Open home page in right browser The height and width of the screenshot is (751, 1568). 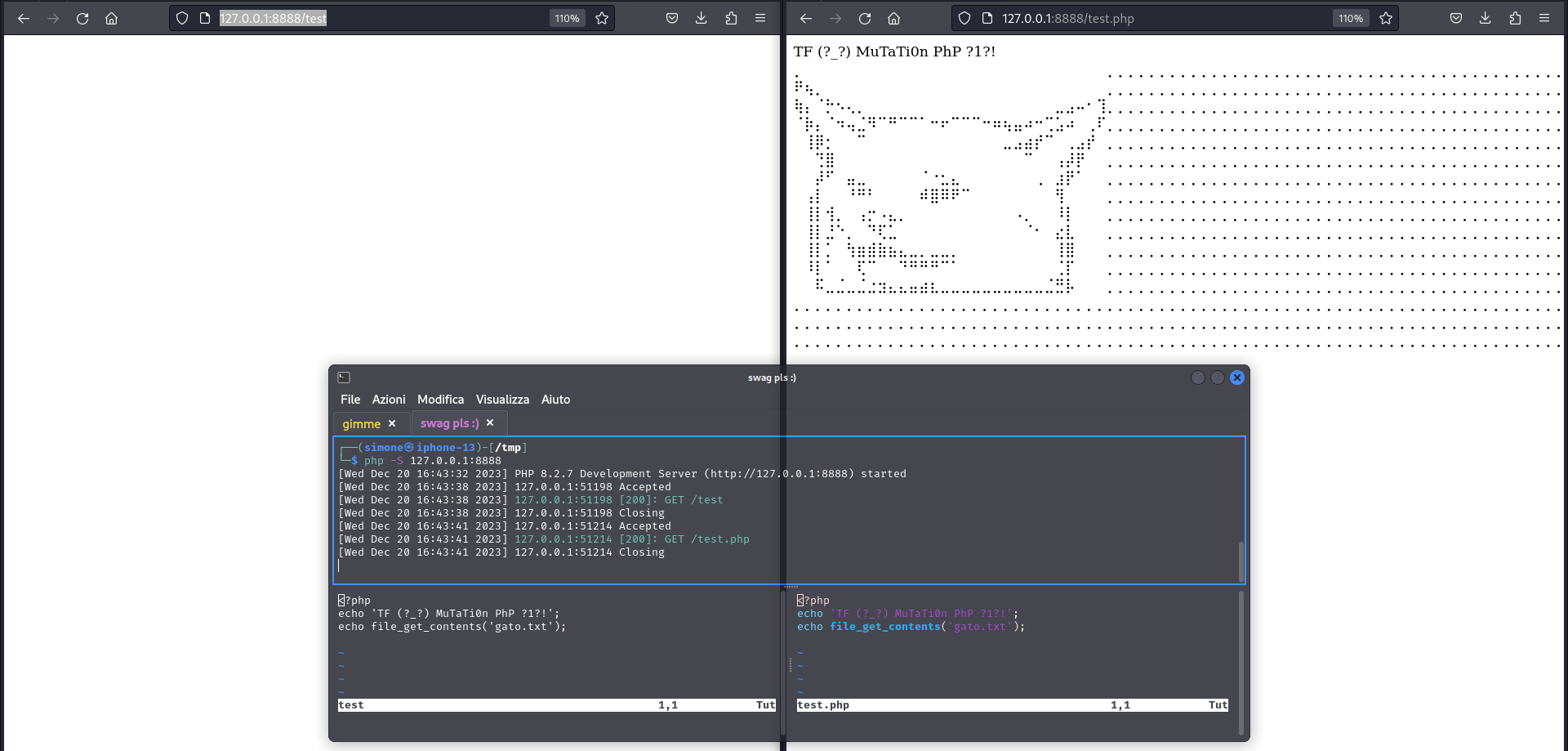pyautogui.click(x=894, y=18)
